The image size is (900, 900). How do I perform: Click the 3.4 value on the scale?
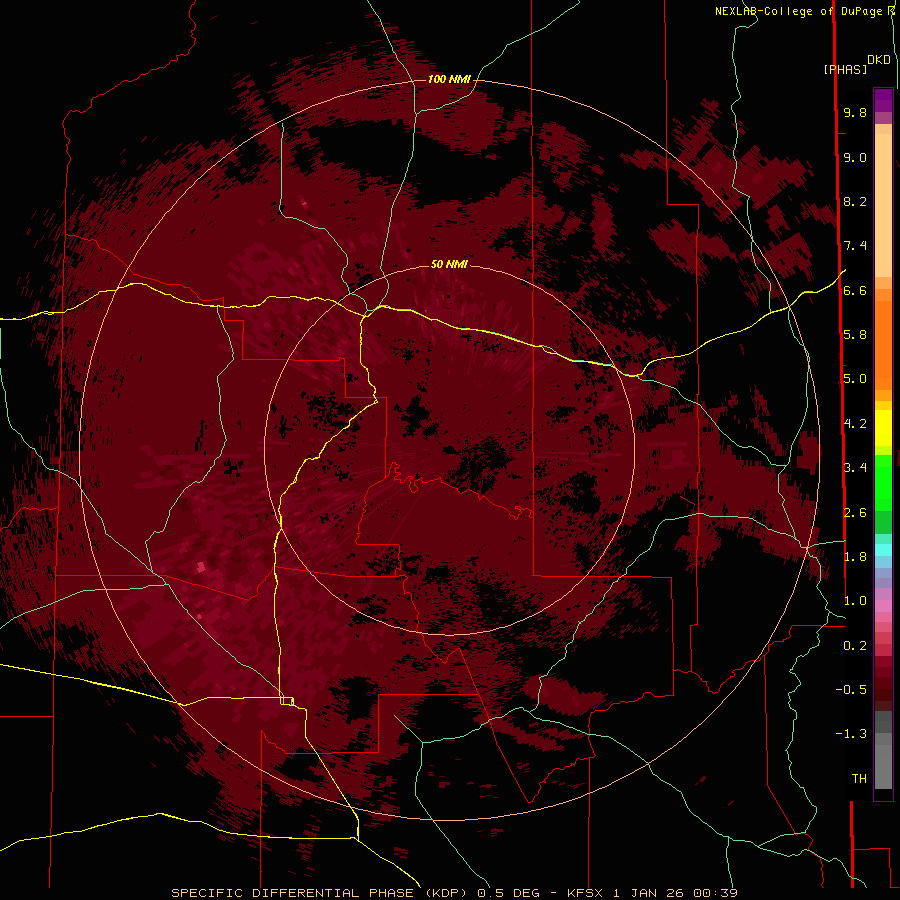pos(855,468)
